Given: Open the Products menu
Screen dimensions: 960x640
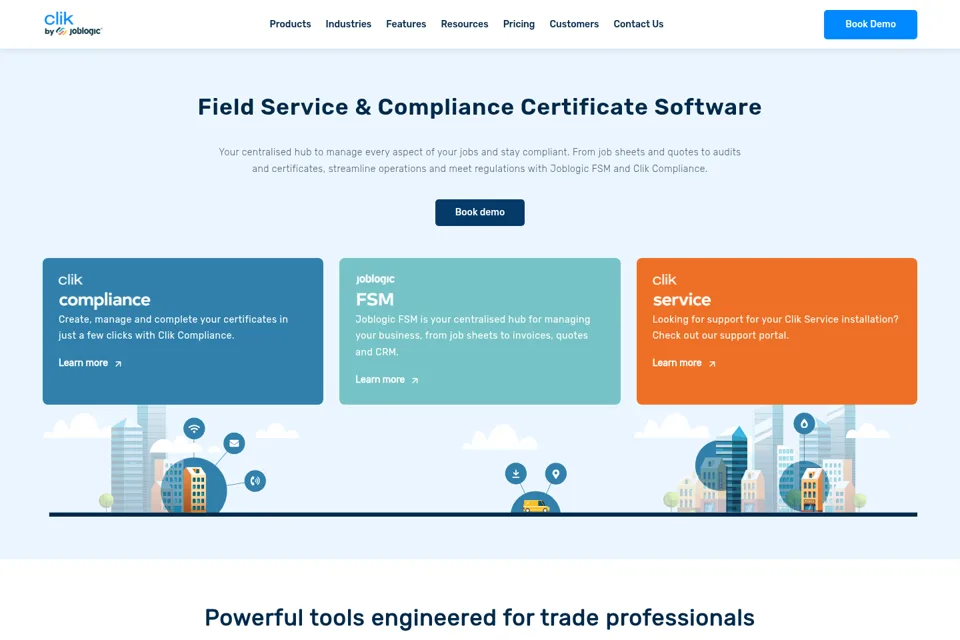Looking at the screenshot, I should point(290,24).
